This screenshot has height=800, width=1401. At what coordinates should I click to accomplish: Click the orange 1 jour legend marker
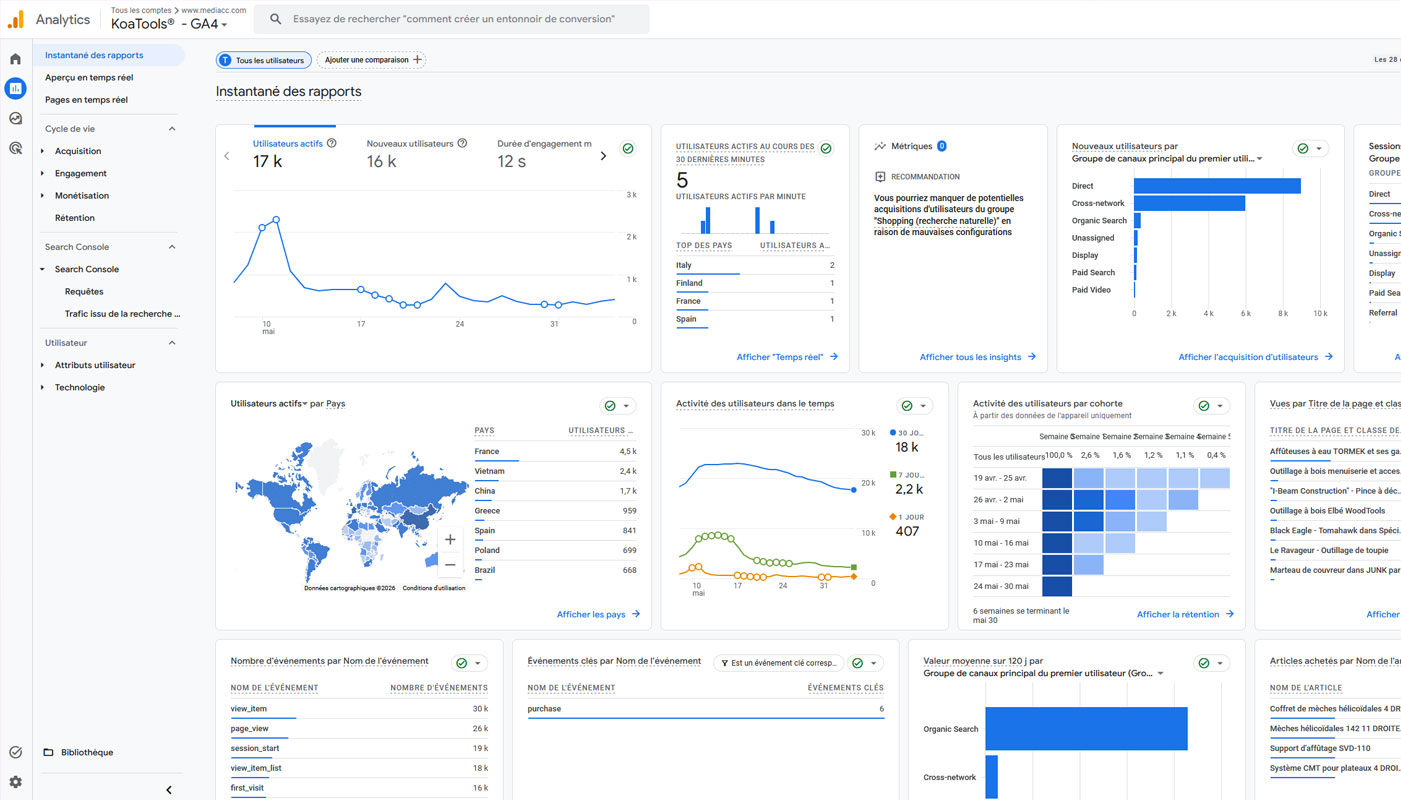(x=892, y=517)
